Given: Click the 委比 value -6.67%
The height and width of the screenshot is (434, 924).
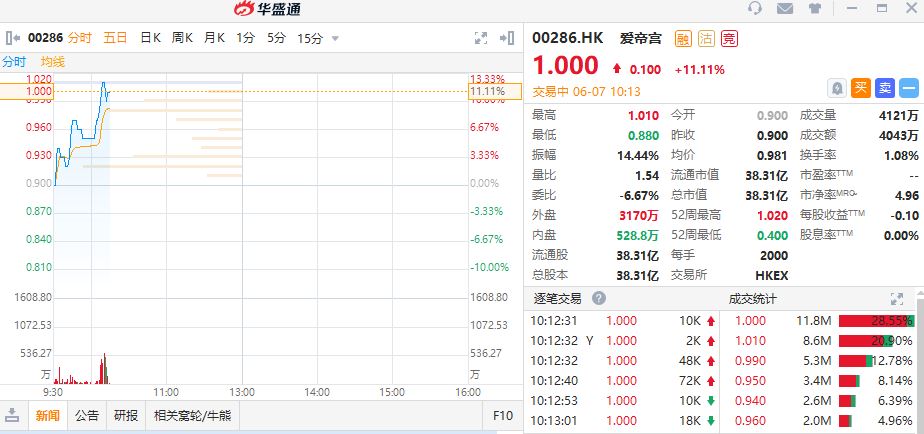Looking at the screenshot, I should coord(639,196).
